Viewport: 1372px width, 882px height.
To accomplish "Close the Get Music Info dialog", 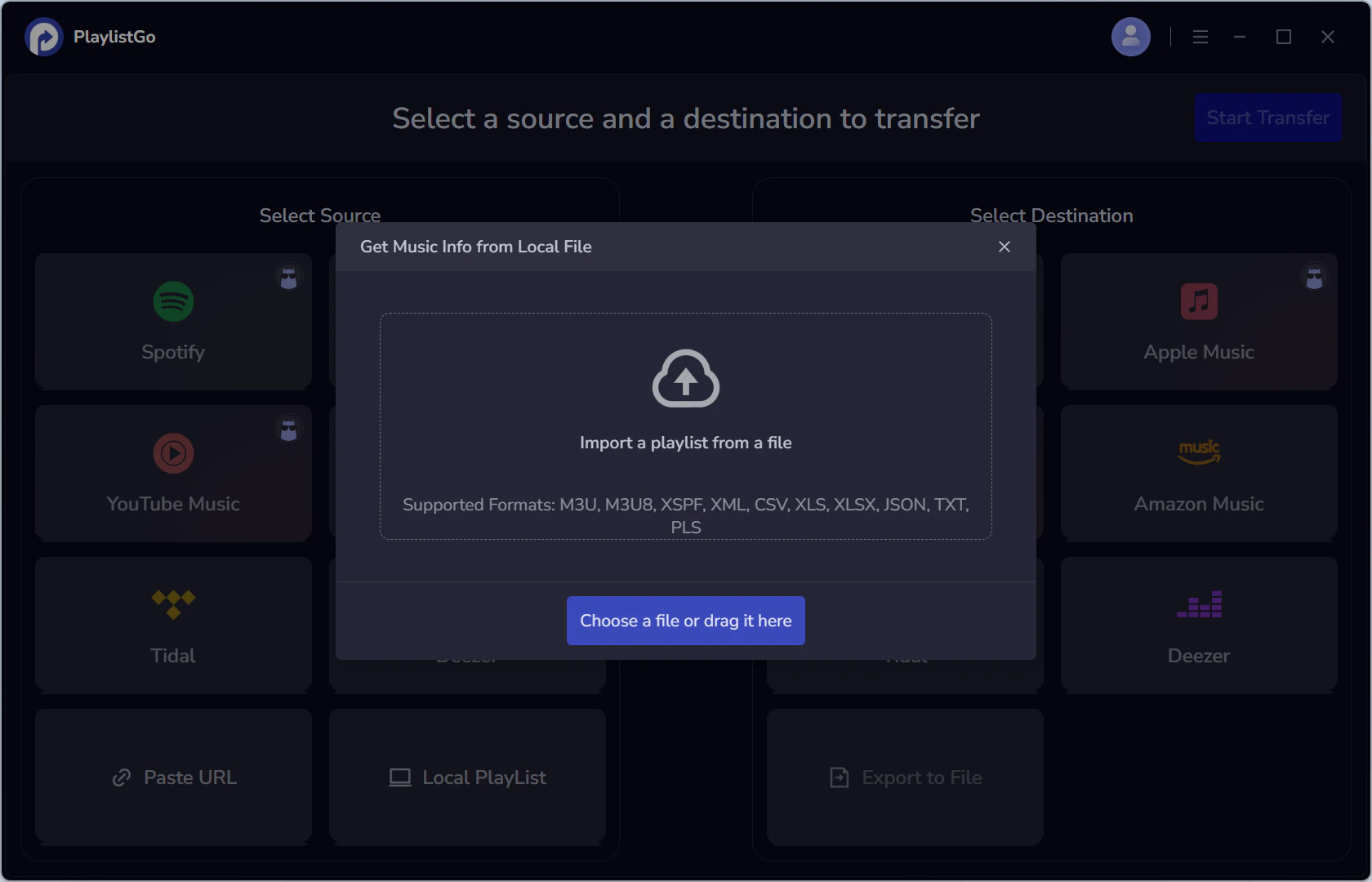I will pyautogui.click(x=1004, y=247).
